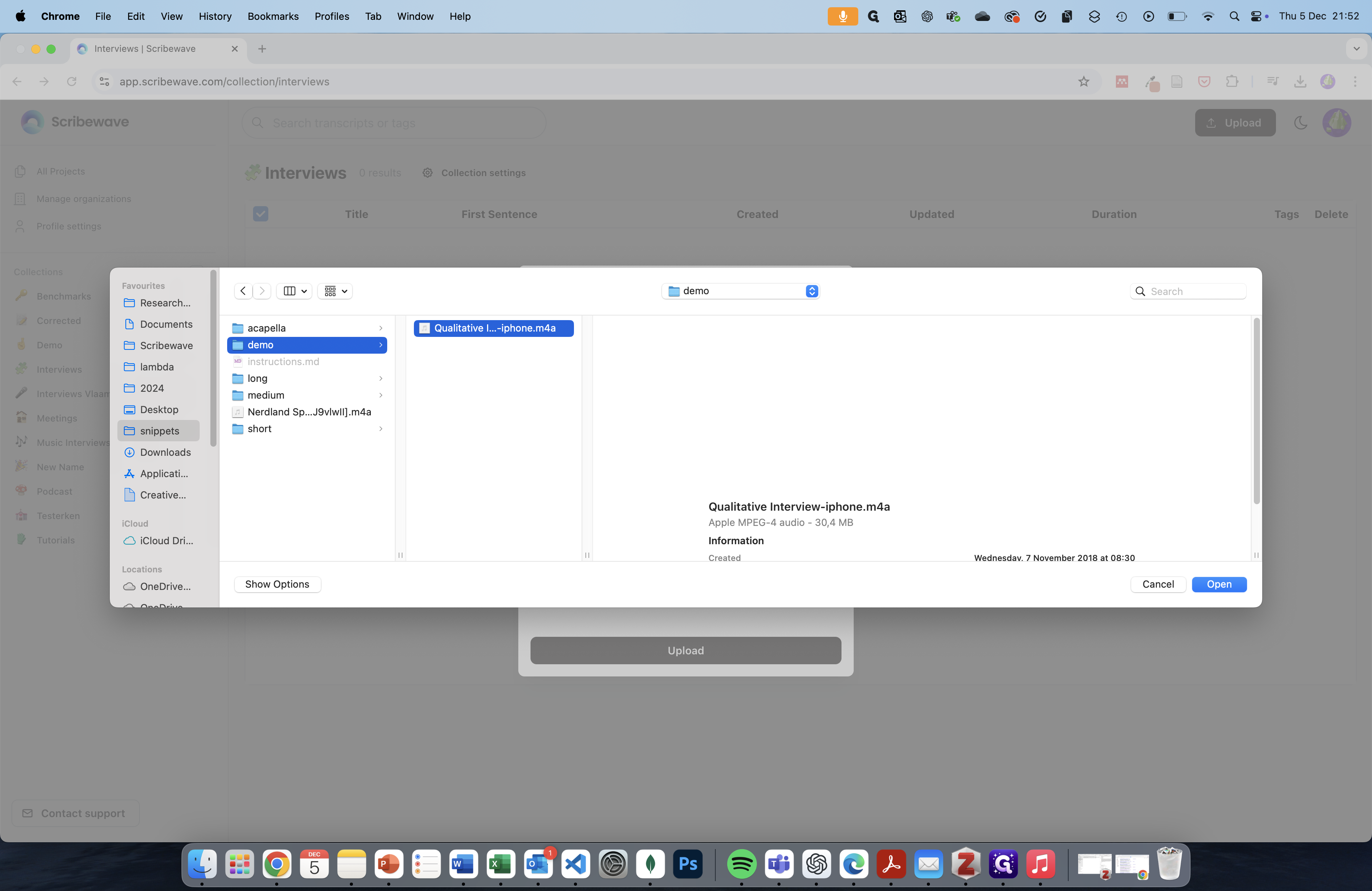Viewport: 1372px width, 891px height.
Task: Open Photoshop from the dock
Action: tap(688, 863)
